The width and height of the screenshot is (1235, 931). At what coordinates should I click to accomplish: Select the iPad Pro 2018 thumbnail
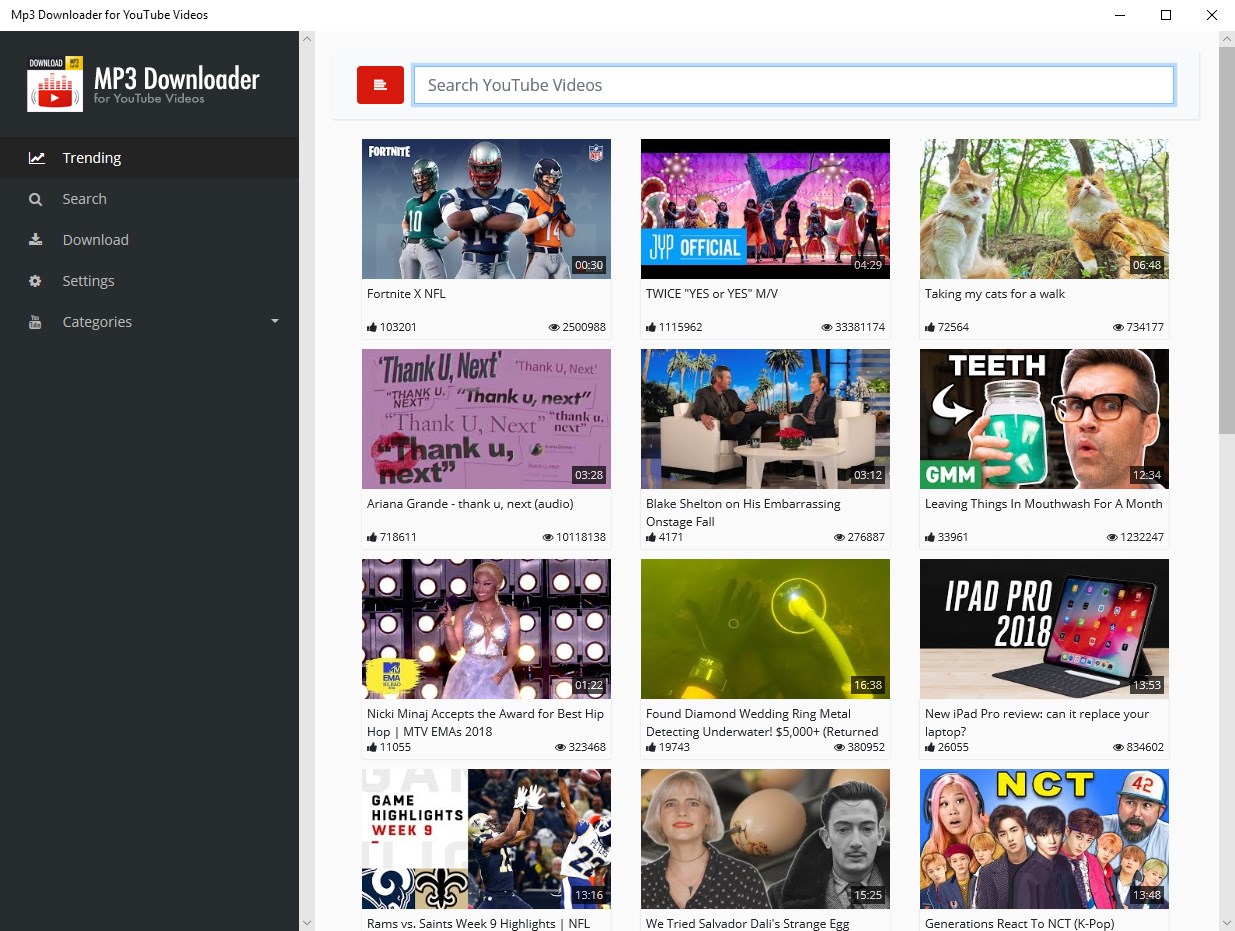(1044, 629)
